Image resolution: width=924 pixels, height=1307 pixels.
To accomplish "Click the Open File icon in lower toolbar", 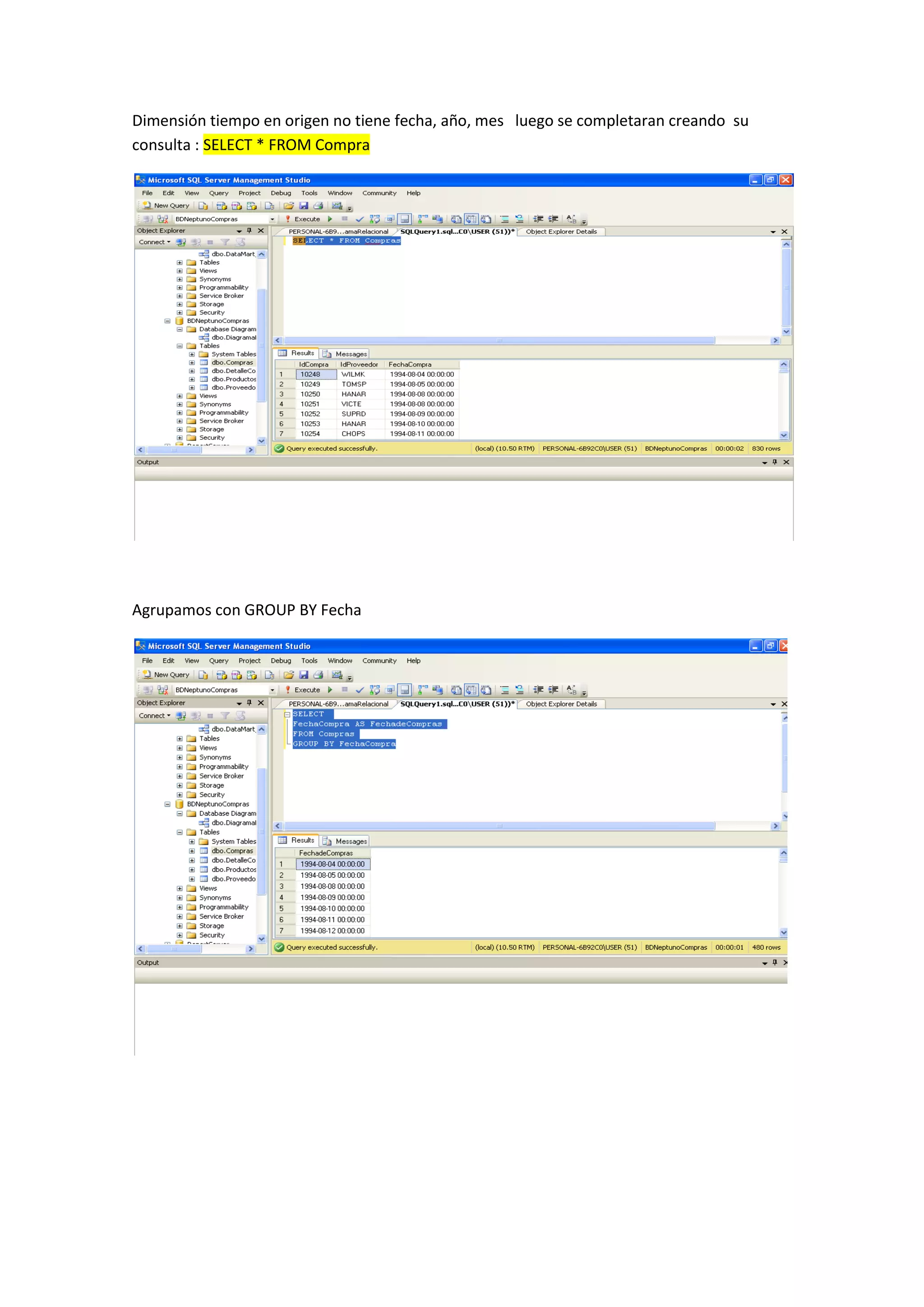I will (x=289, y=675).
